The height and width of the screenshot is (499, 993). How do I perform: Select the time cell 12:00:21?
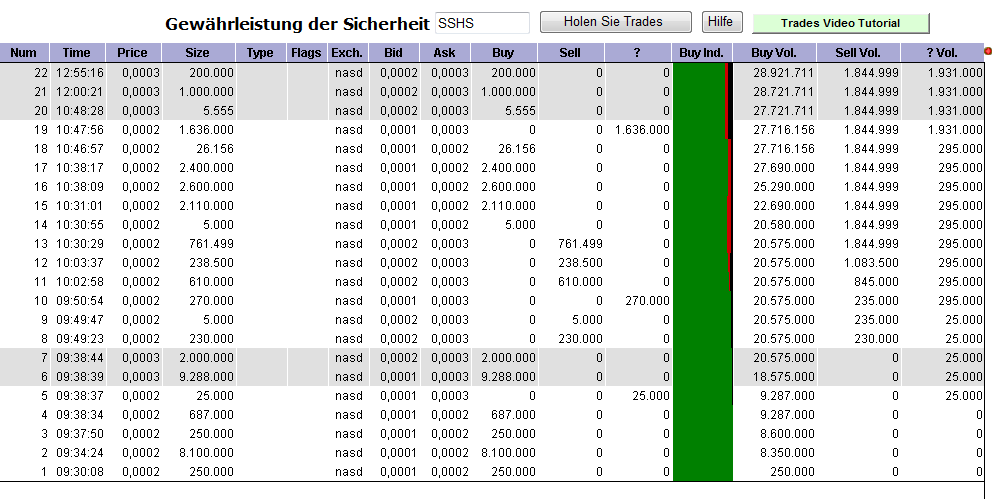click(x=80, y=92)
